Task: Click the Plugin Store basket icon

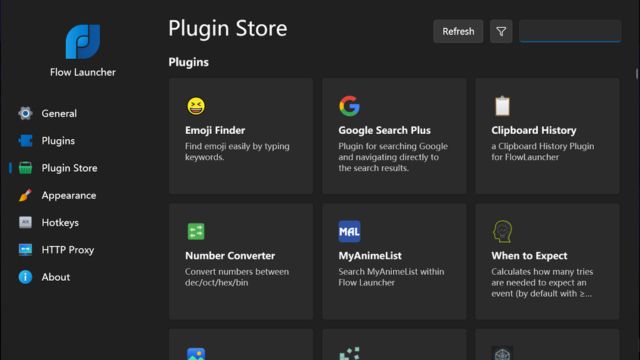Action: click(x=25, y=168)
